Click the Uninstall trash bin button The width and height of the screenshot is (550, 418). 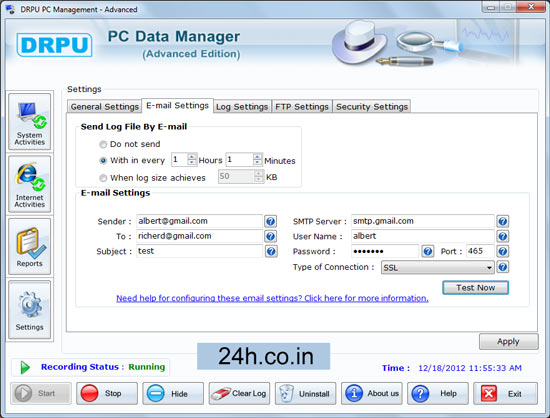(x=305, y=393)
